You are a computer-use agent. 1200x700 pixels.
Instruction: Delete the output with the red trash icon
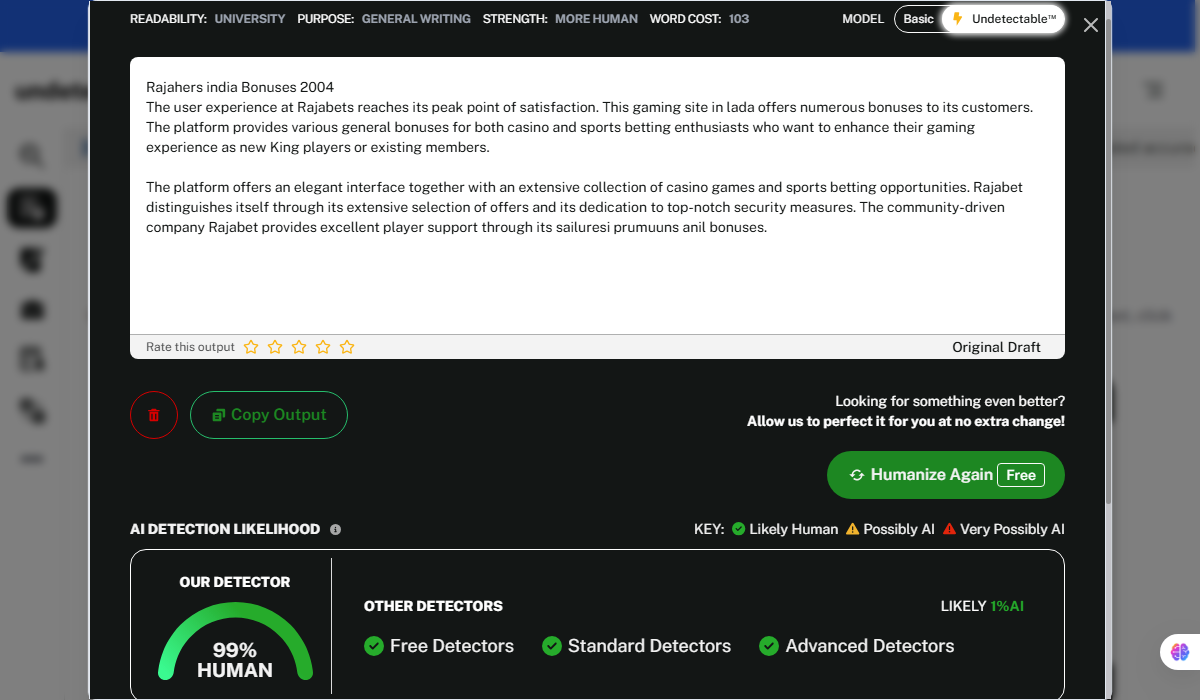[154, 415]
